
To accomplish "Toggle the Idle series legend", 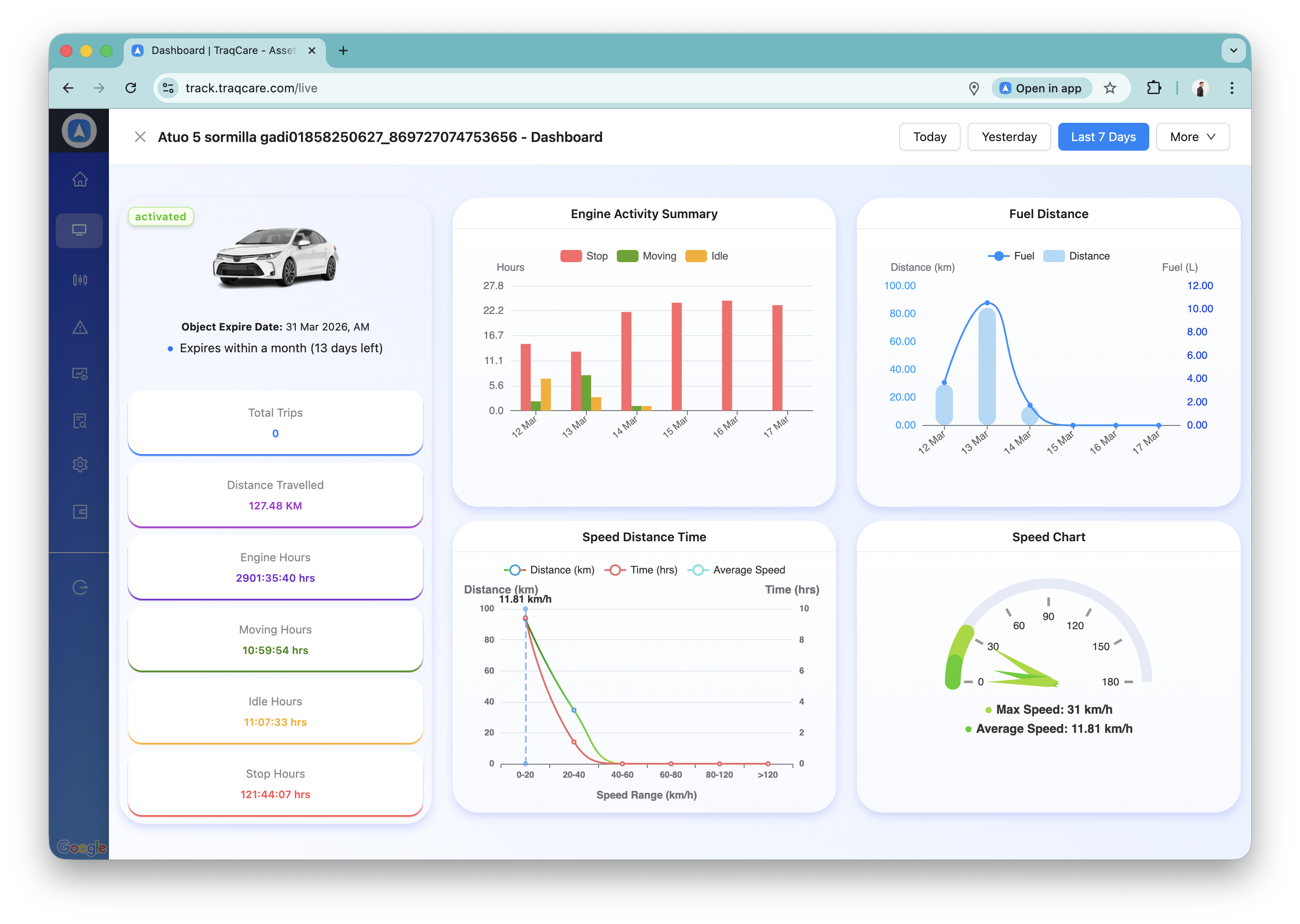I will click(706, 256).
